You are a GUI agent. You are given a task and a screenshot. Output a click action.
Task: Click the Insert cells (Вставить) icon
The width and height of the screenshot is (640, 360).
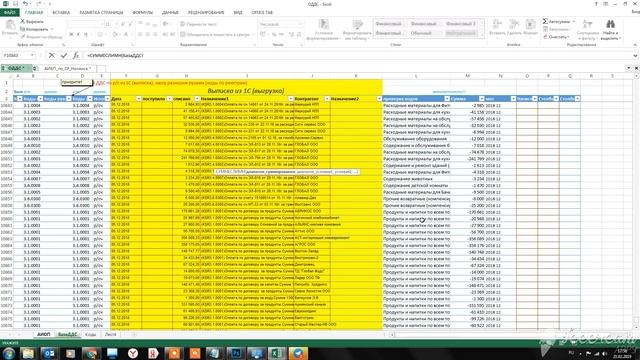[x=497, y=24]
